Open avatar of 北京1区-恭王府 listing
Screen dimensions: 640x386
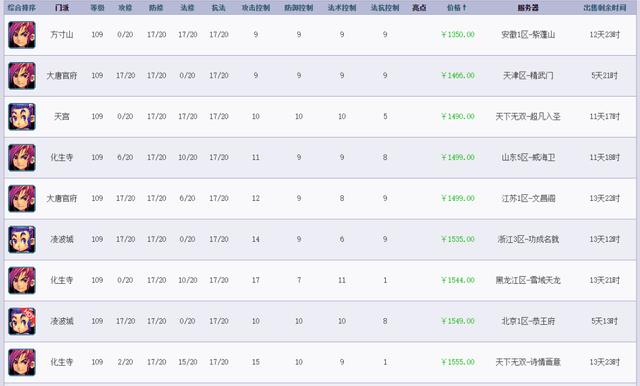22,322
